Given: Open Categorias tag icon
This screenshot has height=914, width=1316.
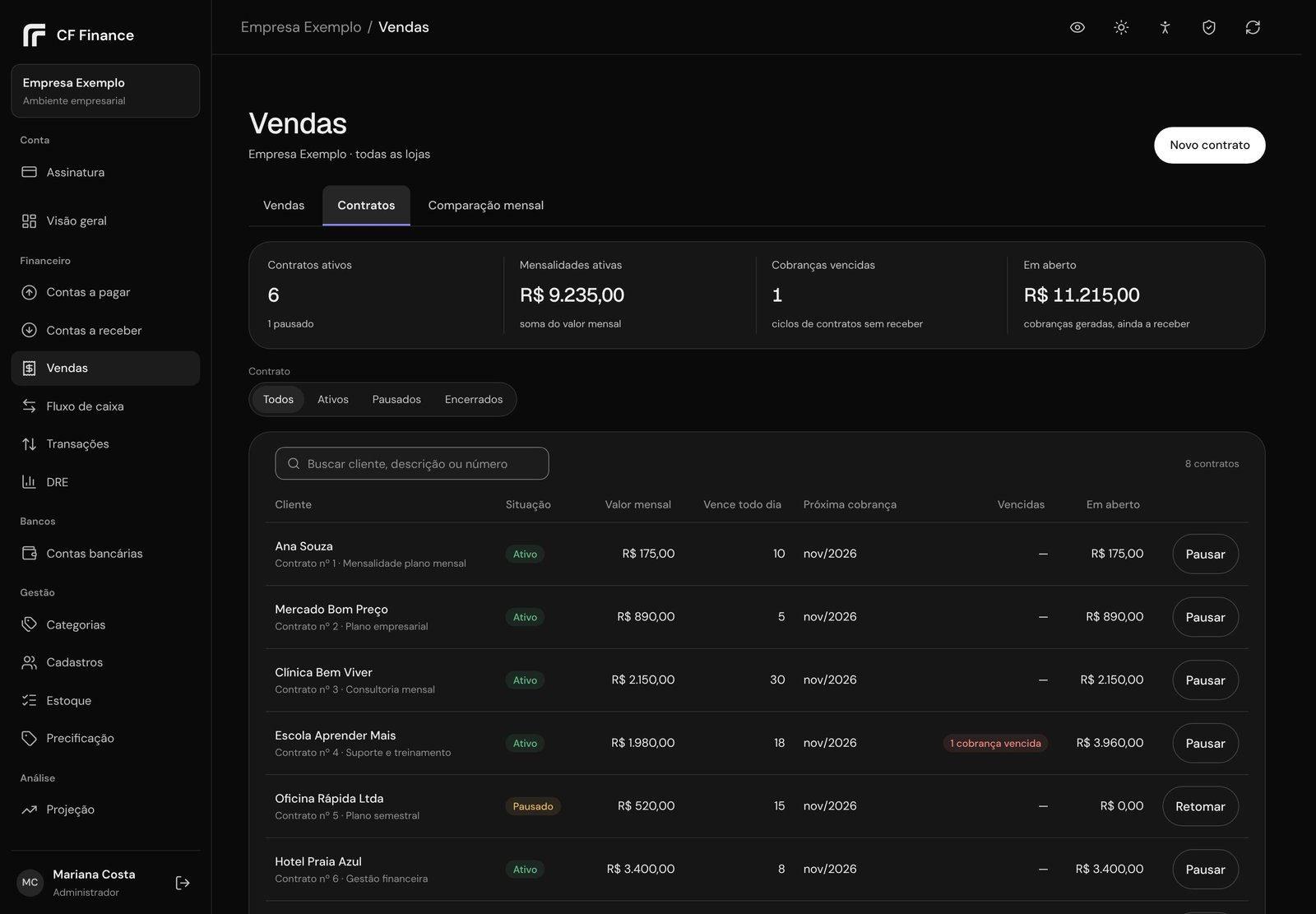Looking at the screenshot, I should (29, 624).
